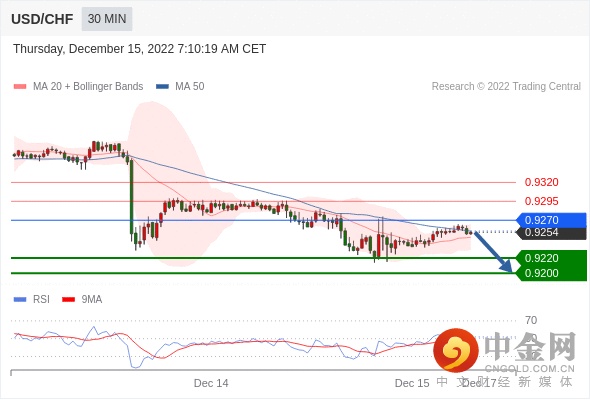Click the MA 20 + Bollinger Bands legend label
This screenshot has height=400, width=590.
coord(88,87)
